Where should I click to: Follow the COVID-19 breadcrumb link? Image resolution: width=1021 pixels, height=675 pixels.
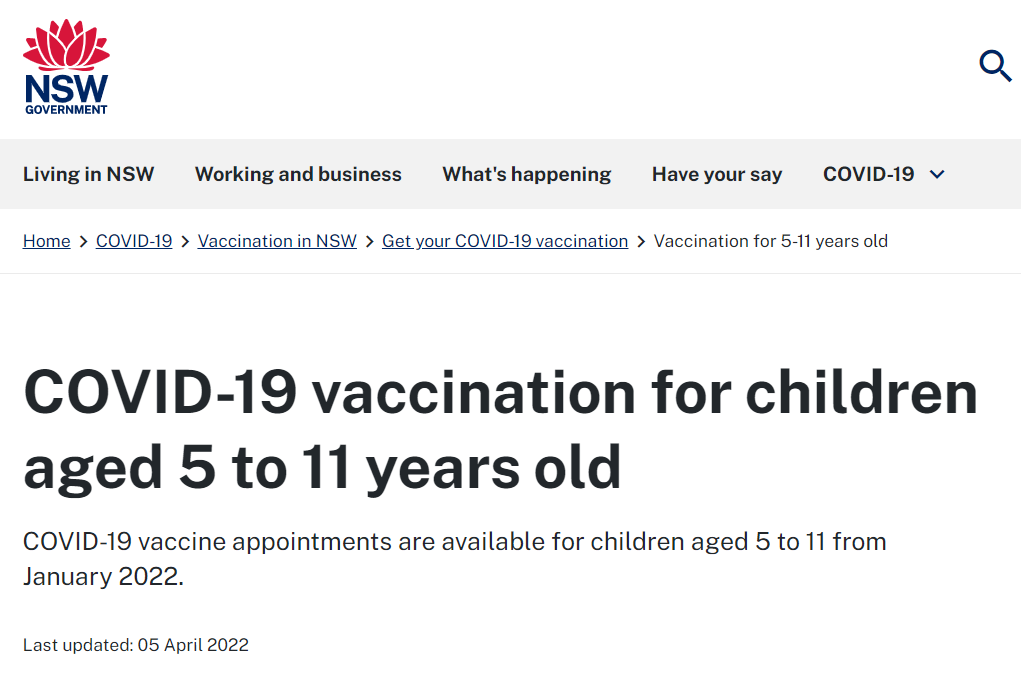point(134,241)
